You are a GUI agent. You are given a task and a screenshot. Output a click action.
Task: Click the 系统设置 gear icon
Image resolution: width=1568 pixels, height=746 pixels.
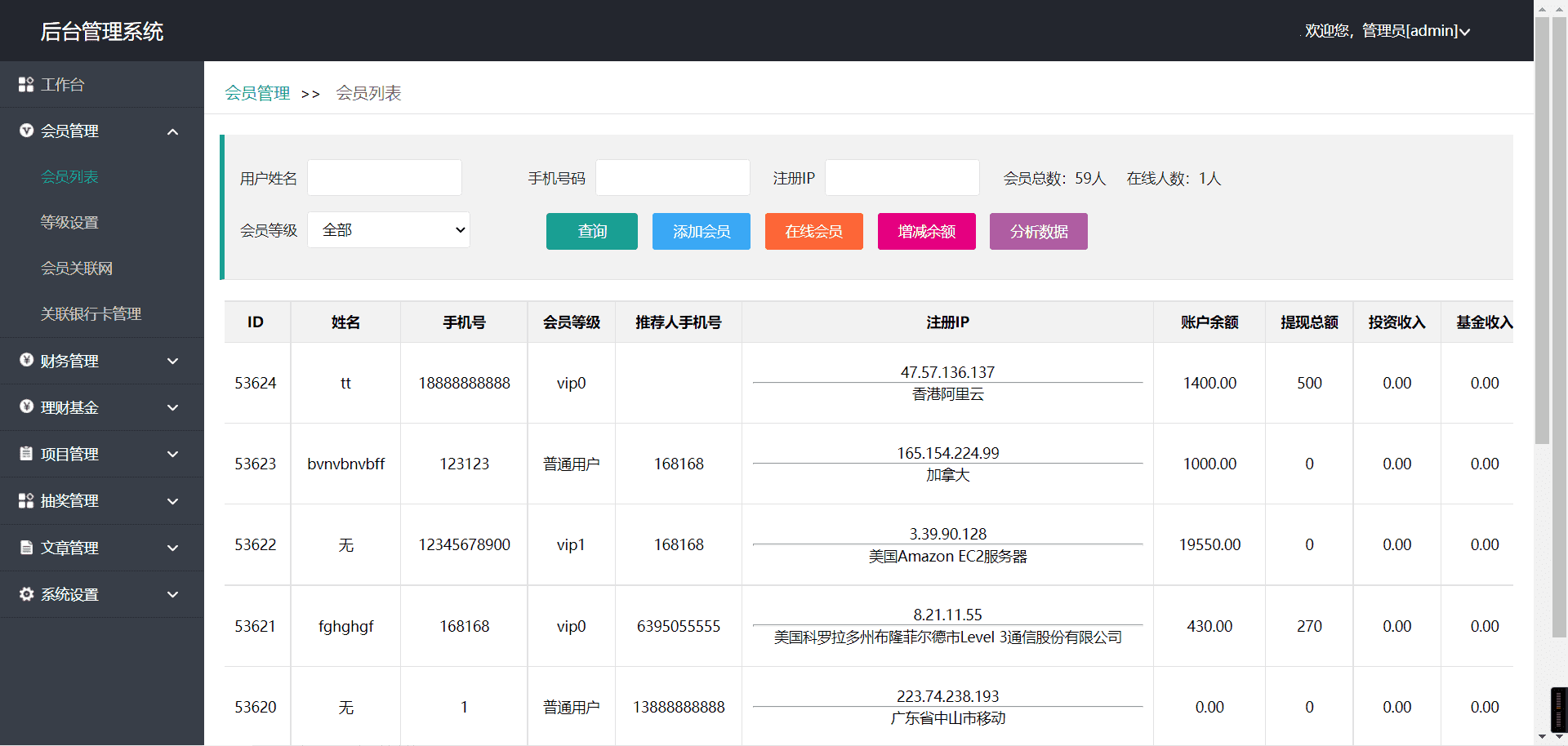pos(26,594)
